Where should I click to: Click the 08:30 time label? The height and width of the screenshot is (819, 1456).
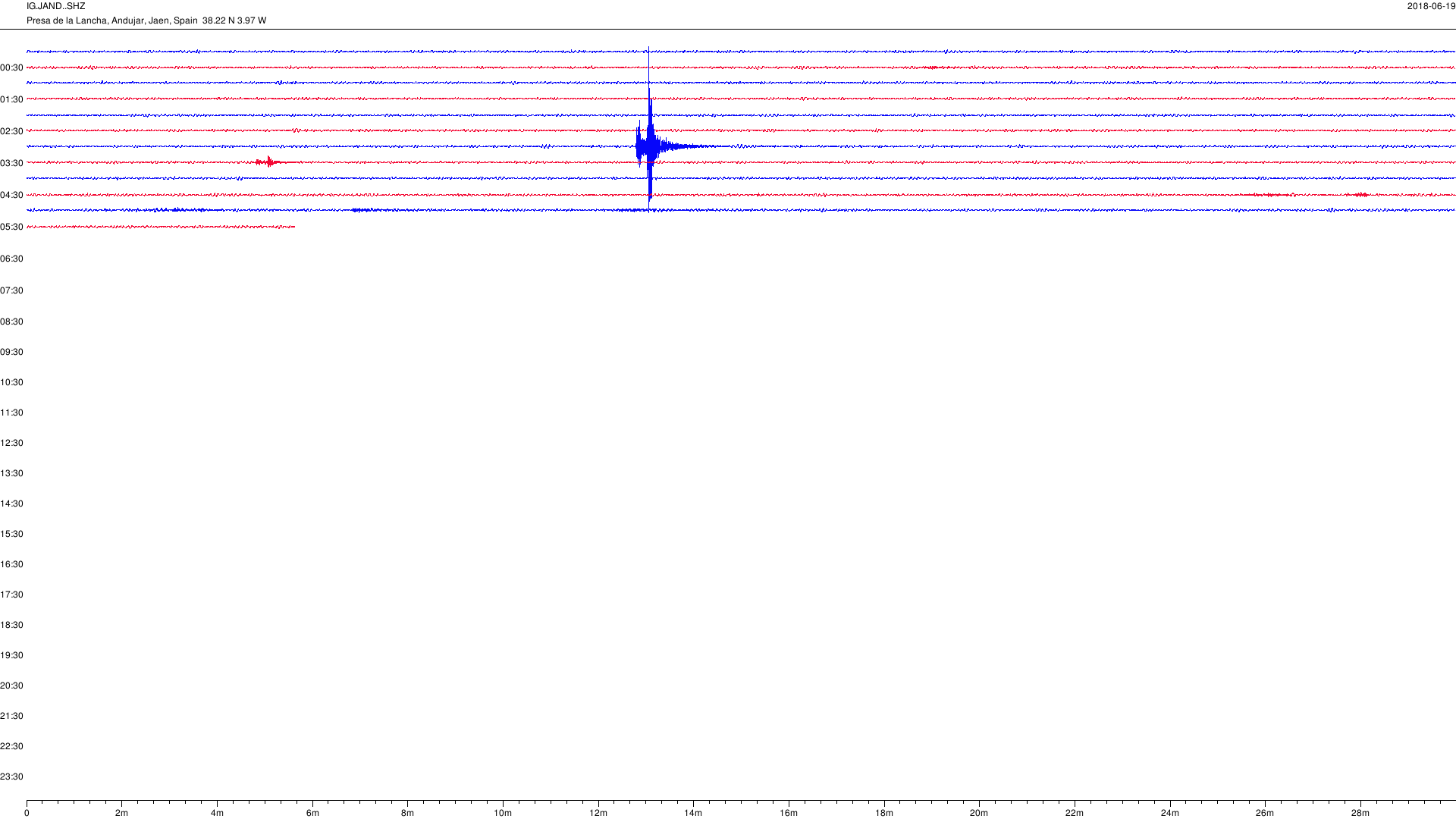(11, 322)
